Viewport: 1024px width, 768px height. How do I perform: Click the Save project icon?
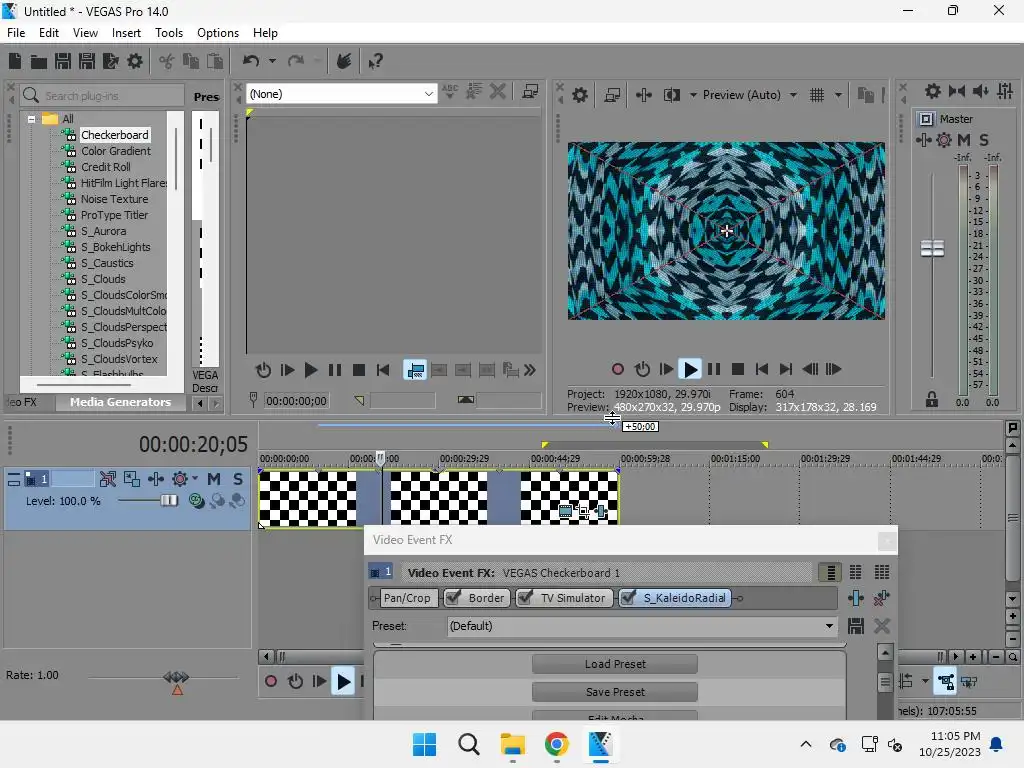[x=63, y=61]
